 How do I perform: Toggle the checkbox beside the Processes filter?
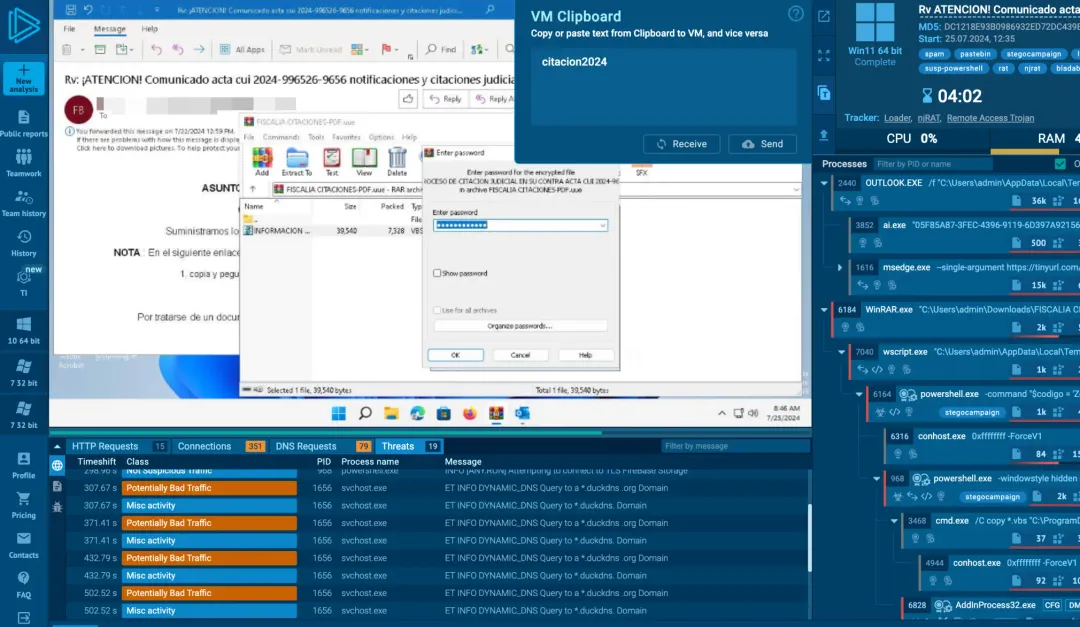(1059, 164)
